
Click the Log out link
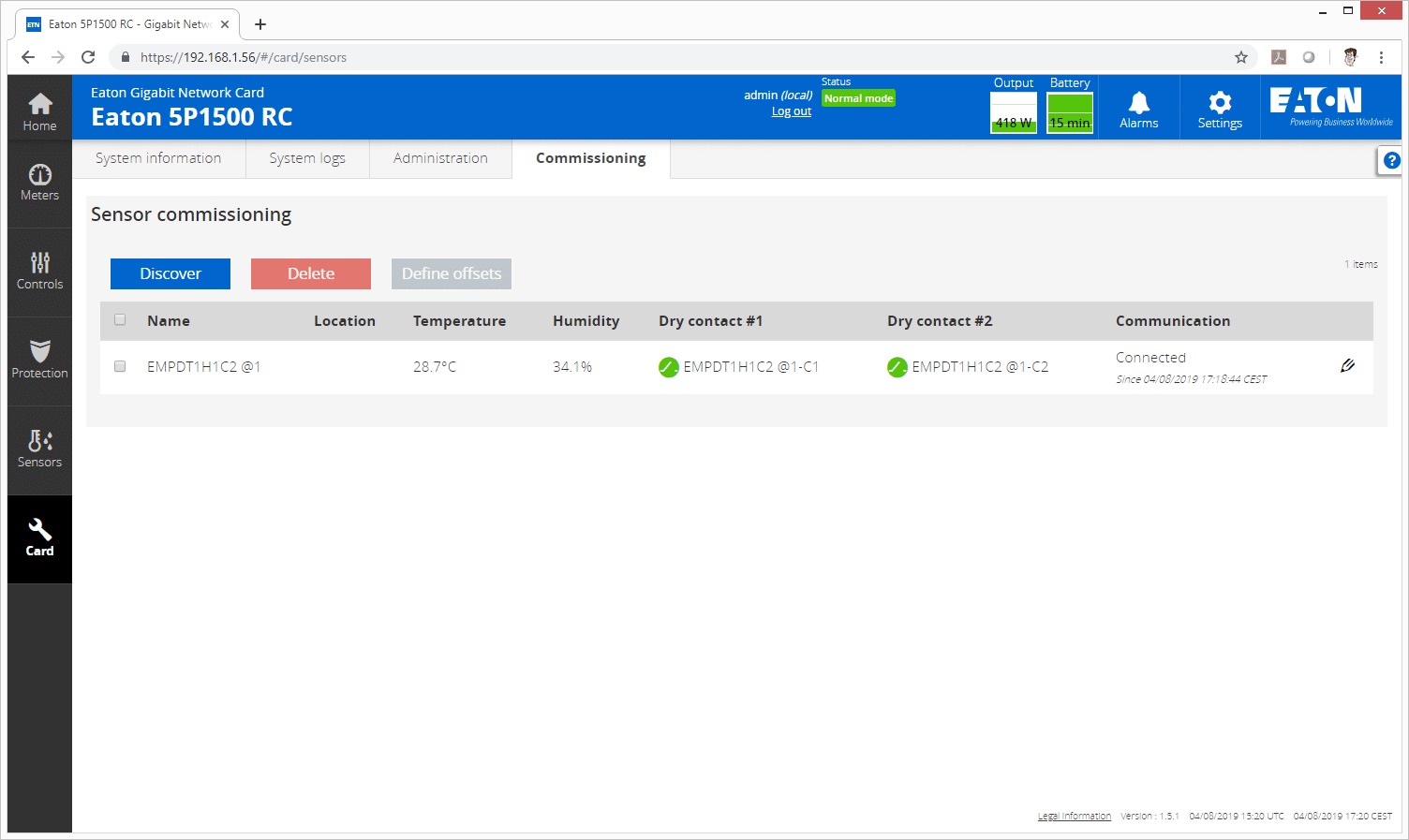pos(792,111)
